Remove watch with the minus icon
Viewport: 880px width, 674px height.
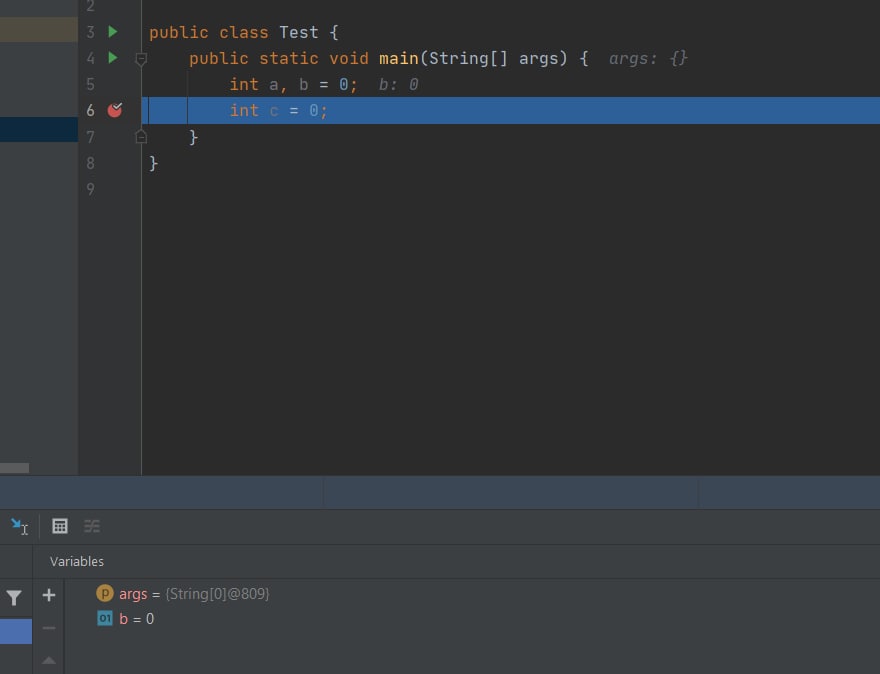tap(49, 628)
